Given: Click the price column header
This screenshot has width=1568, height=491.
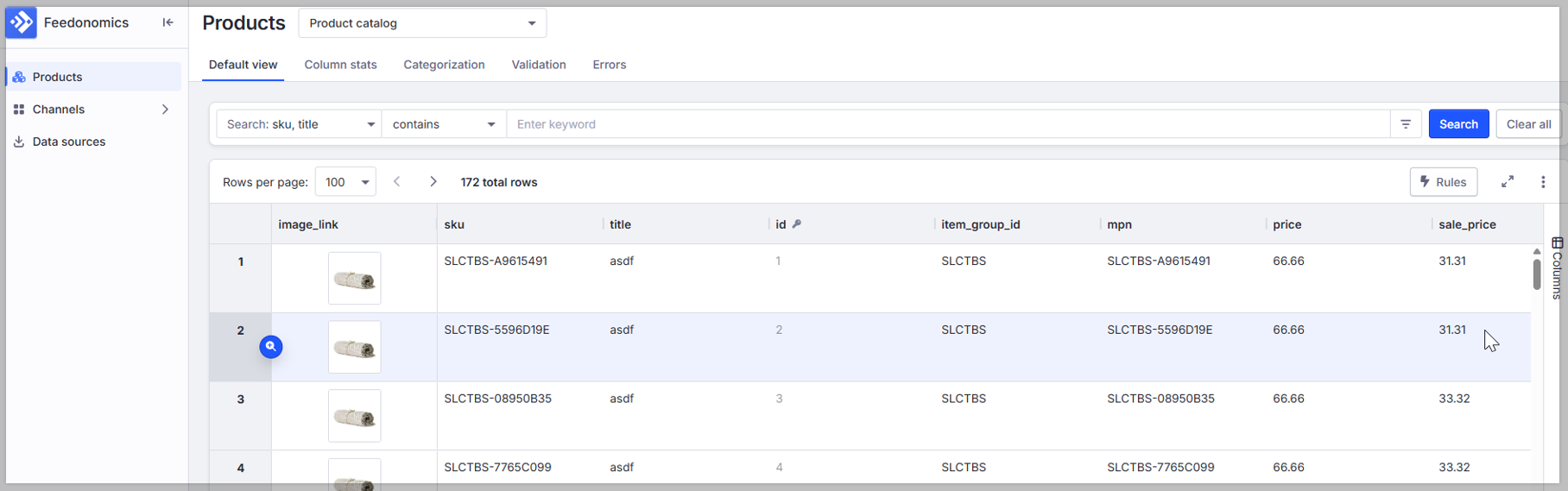Looking at the screenshot, I should pyautogui.click(x=1287, y=224).
